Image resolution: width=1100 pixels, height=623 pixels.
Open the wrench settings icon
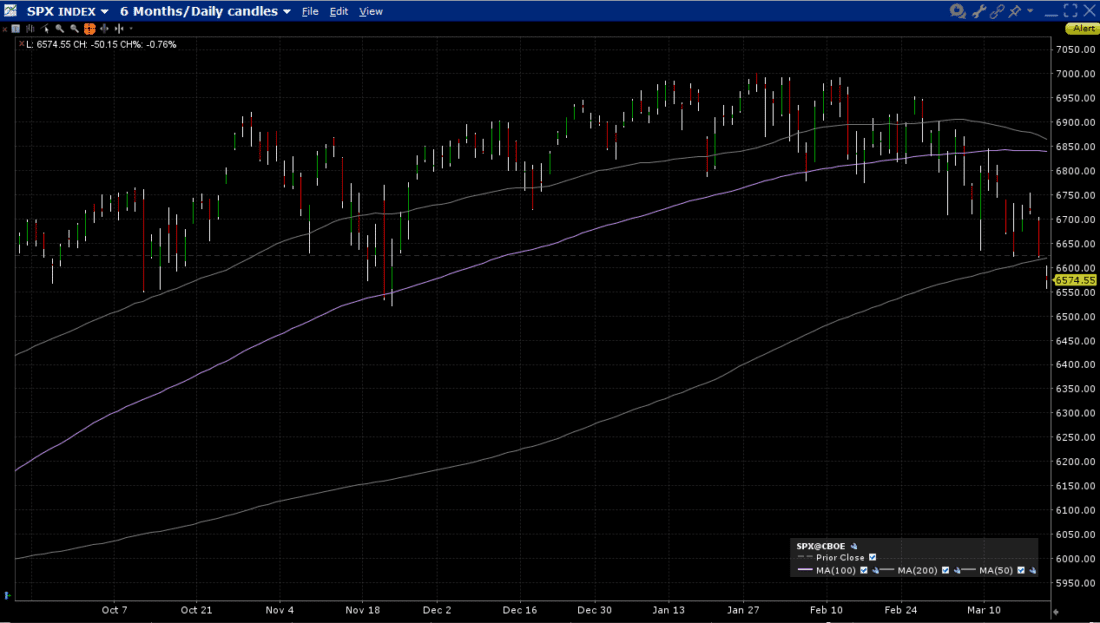(x=978, y=10)
